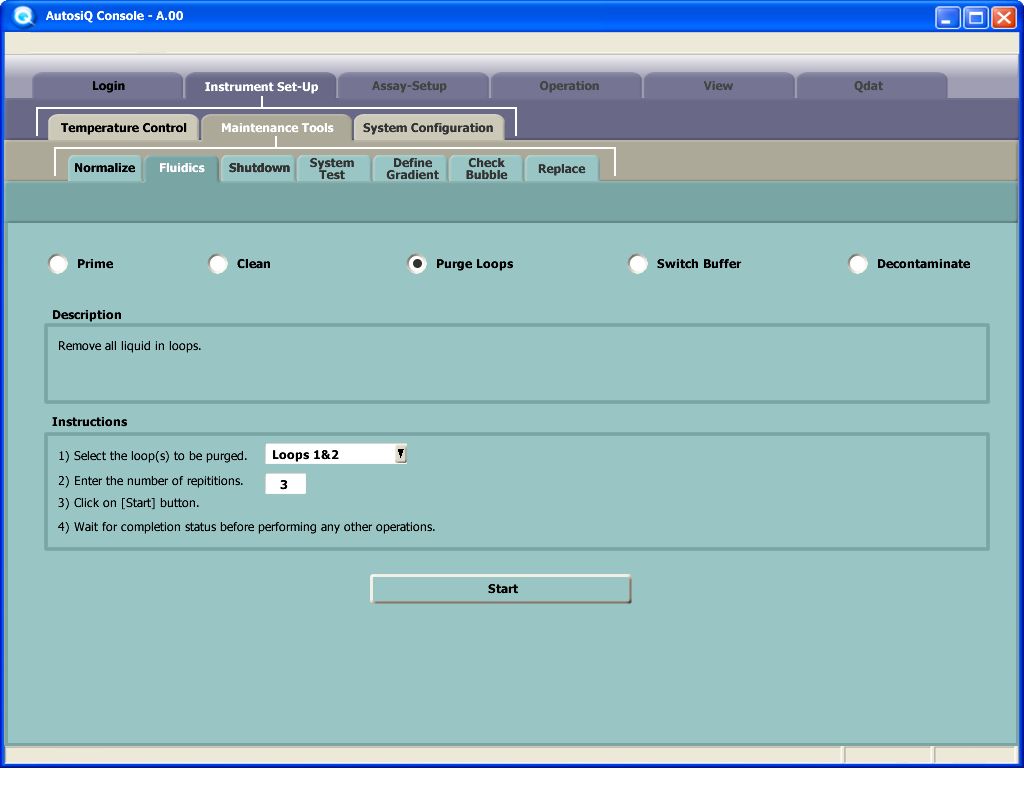This screenshot has height=786, width=1024.
Task: Open the Temperature Control subtab
Action: pos(123,128)
